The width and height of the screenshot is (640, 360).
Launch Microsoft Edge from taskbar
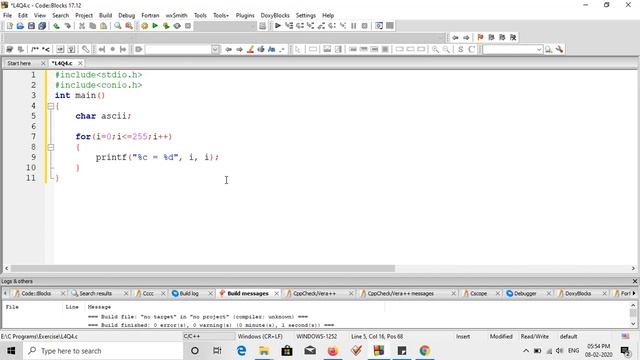[x=241, y=351]
